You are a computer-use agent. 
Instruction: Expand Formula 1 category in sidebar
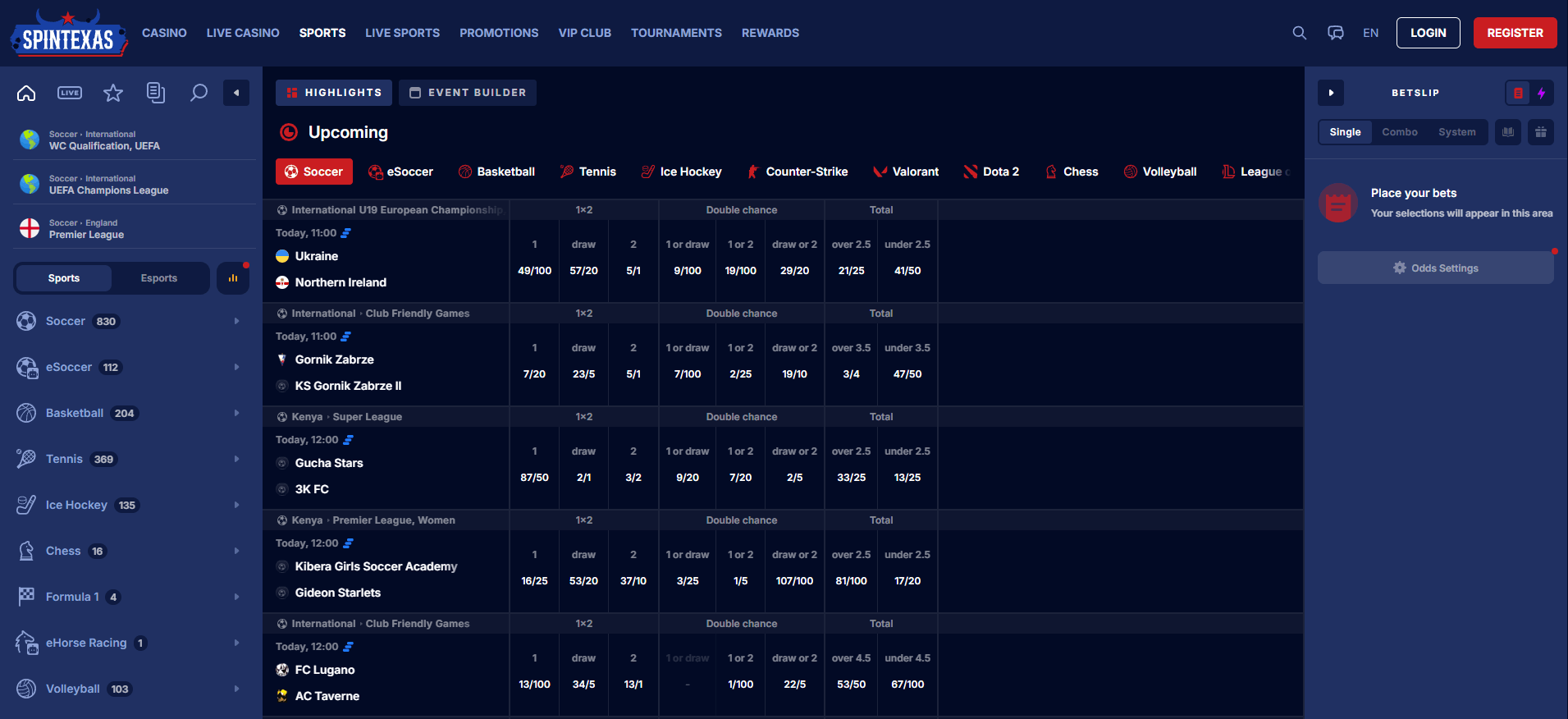(x=131, y=597)
